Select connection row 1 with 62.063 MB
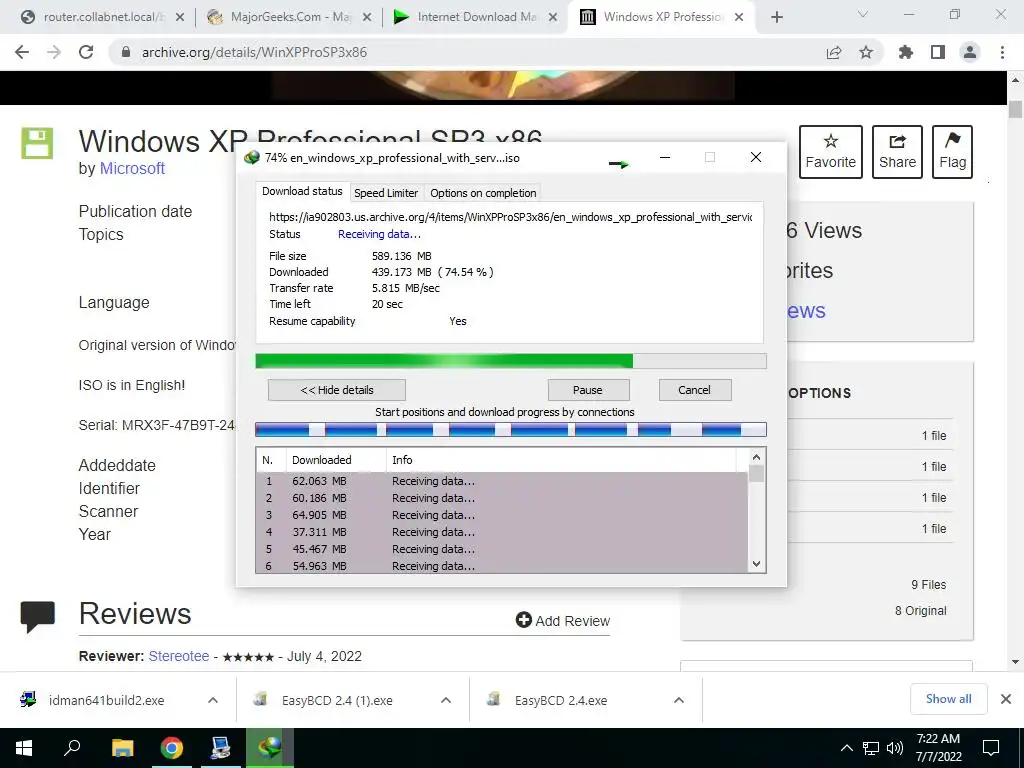Image resolution: width=1024 pixels, height=768 pixels. pos(502,481)
